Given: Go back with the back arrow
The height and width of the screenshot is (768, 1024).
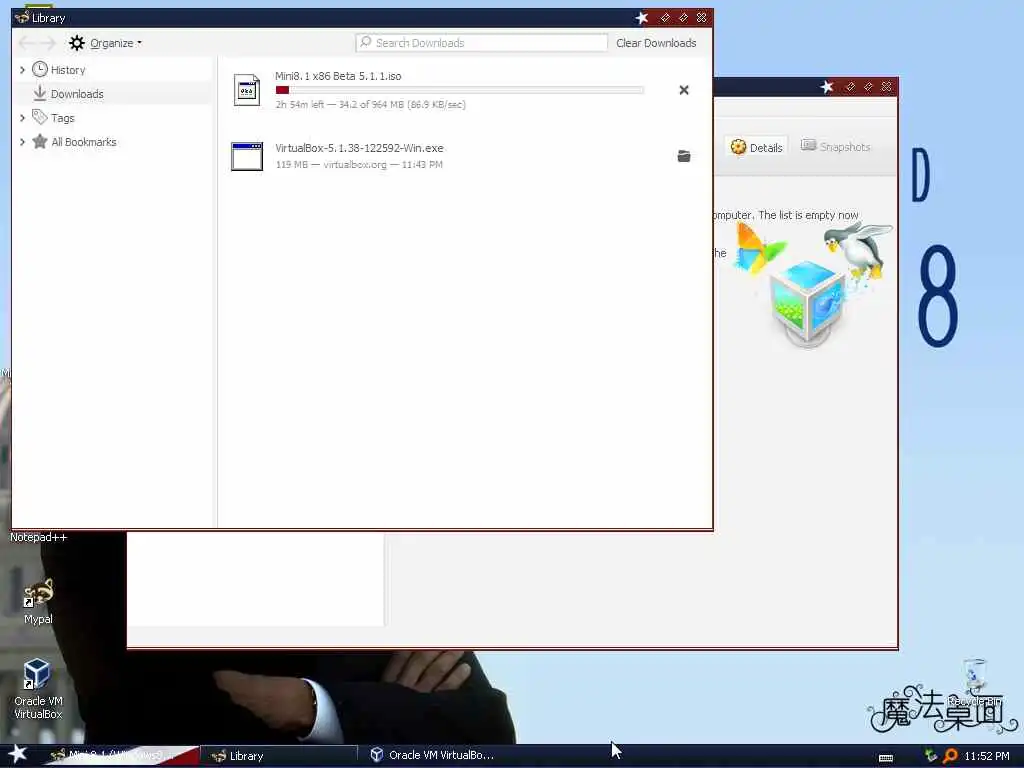Looking at the screenshot, I should tap(27, 43).
